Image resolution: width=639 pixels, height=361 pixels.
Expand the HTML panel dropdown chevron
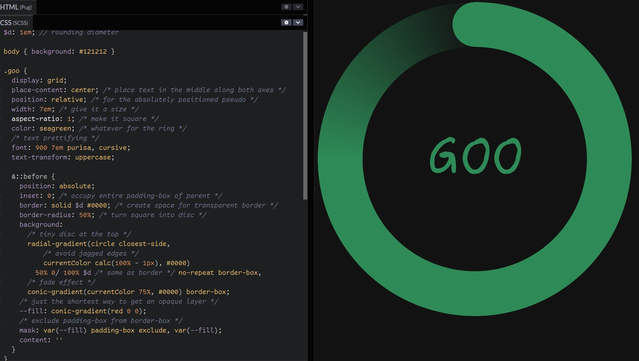coord(298,7)
